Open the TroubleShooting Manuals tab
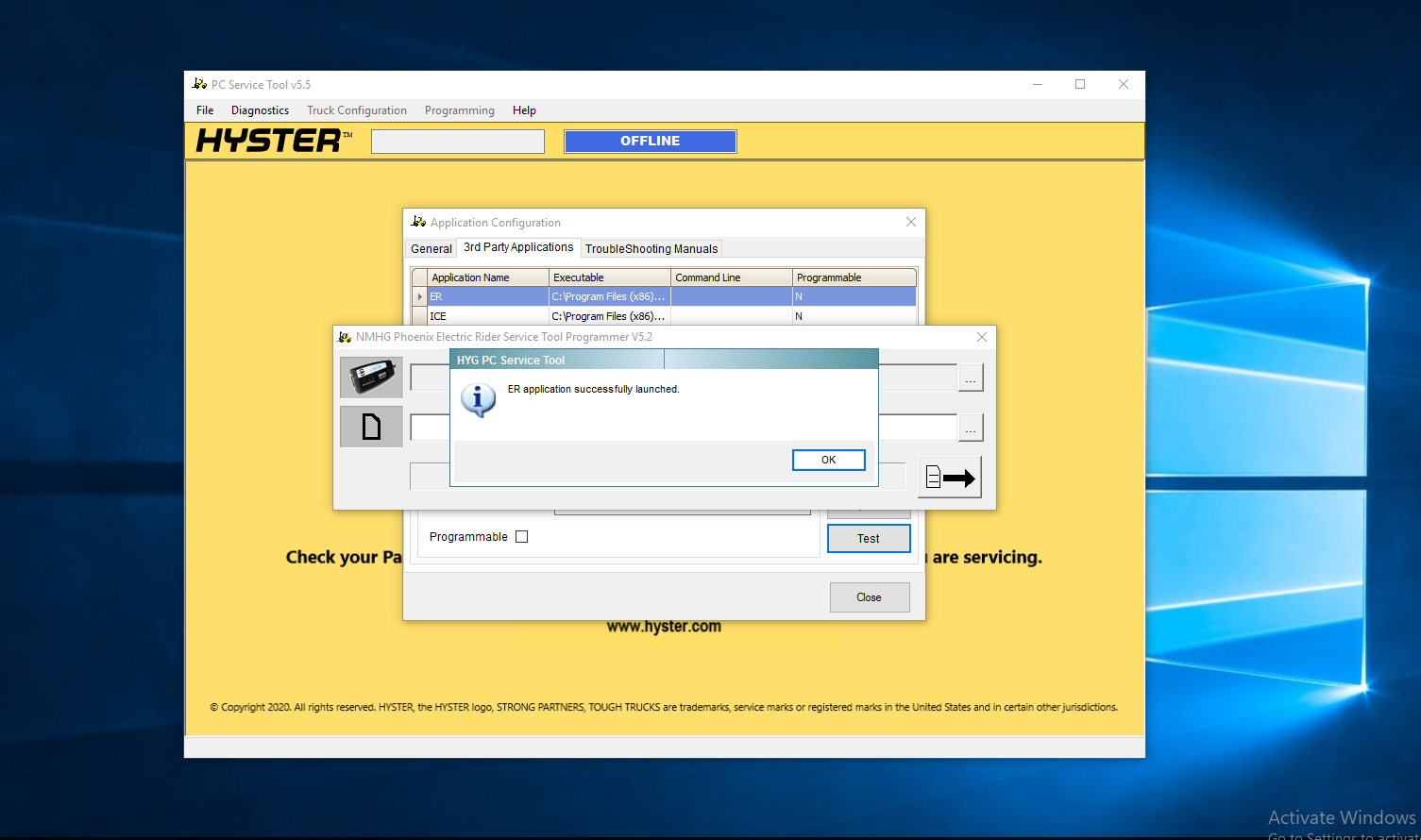This screenshot has height=840, width=1421. click(651, 249)
